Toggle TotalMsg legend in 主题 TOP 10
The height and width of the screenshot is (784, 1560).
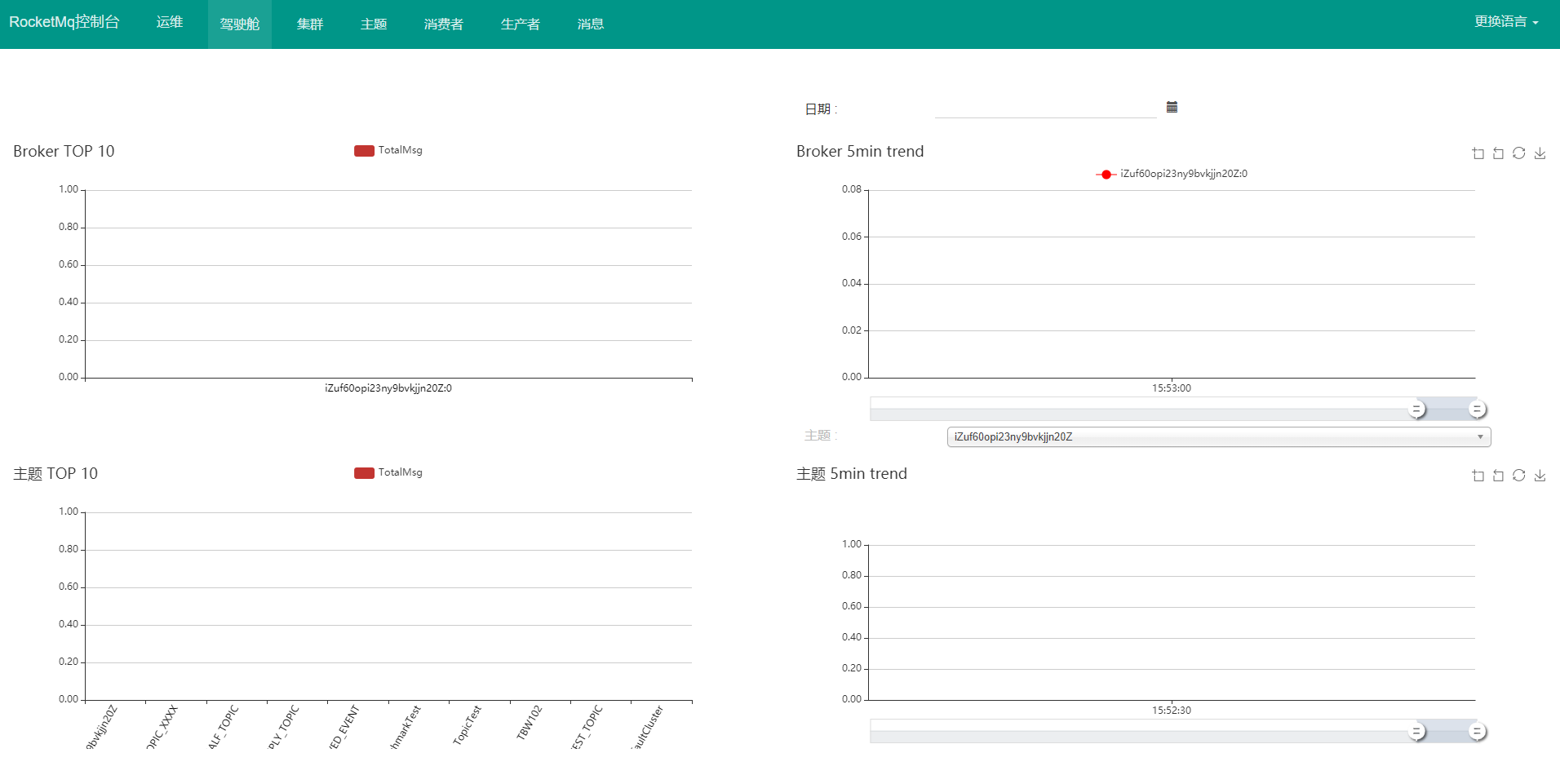(x=388, y=472)
